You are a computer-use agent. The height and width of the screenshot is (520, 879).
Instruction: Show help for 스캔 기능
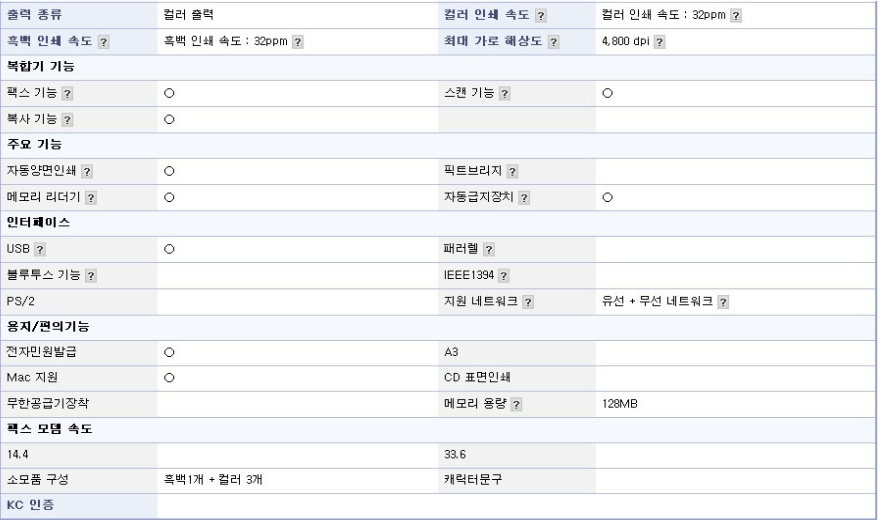pyautogui.click(x=505, y=94)
